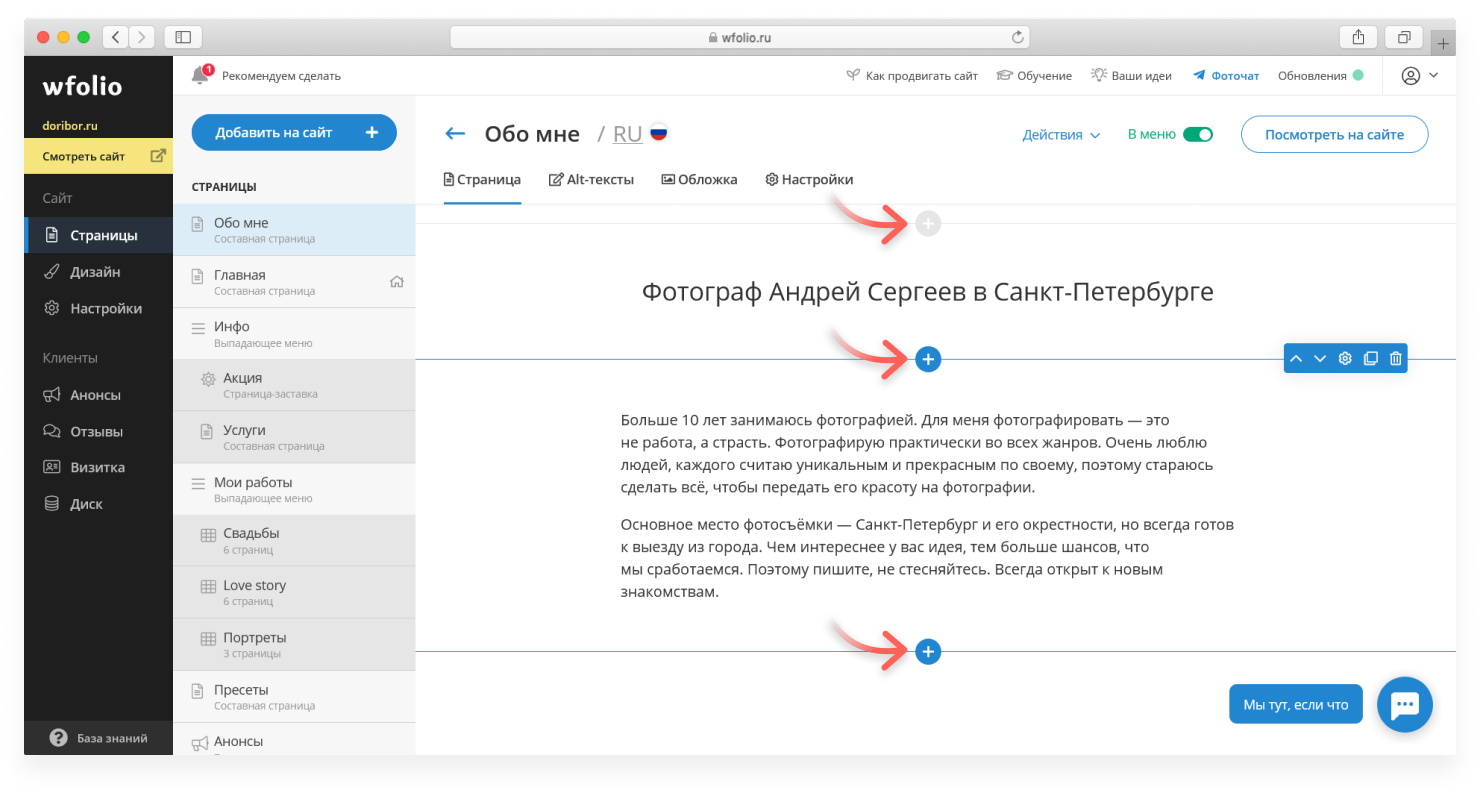Open Настройки in the left sidebar
The height and width of the screenshot is (798, 1480).
pos(98,308)
